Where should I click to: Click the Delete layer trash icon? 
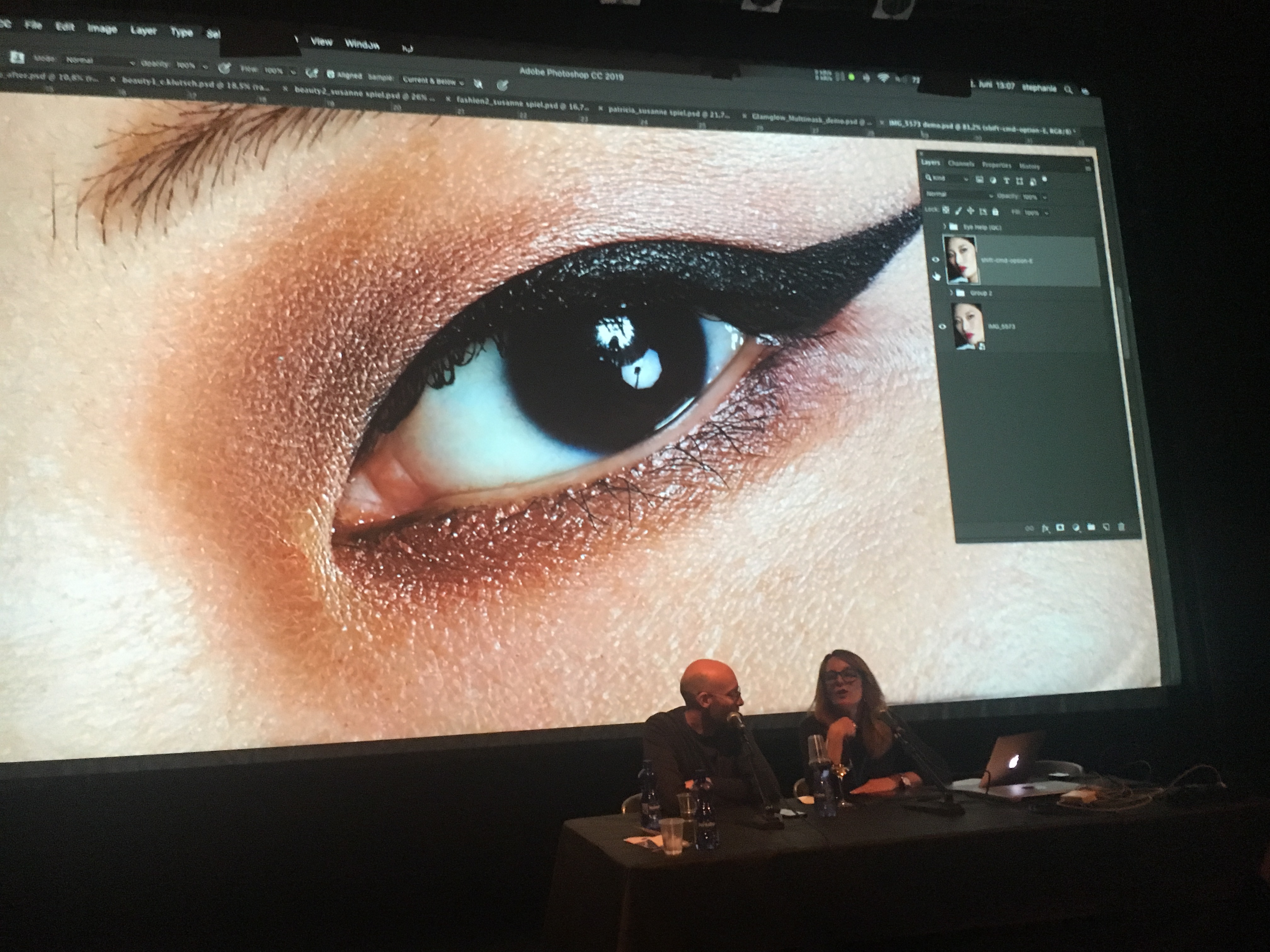tap(1122, 527)
